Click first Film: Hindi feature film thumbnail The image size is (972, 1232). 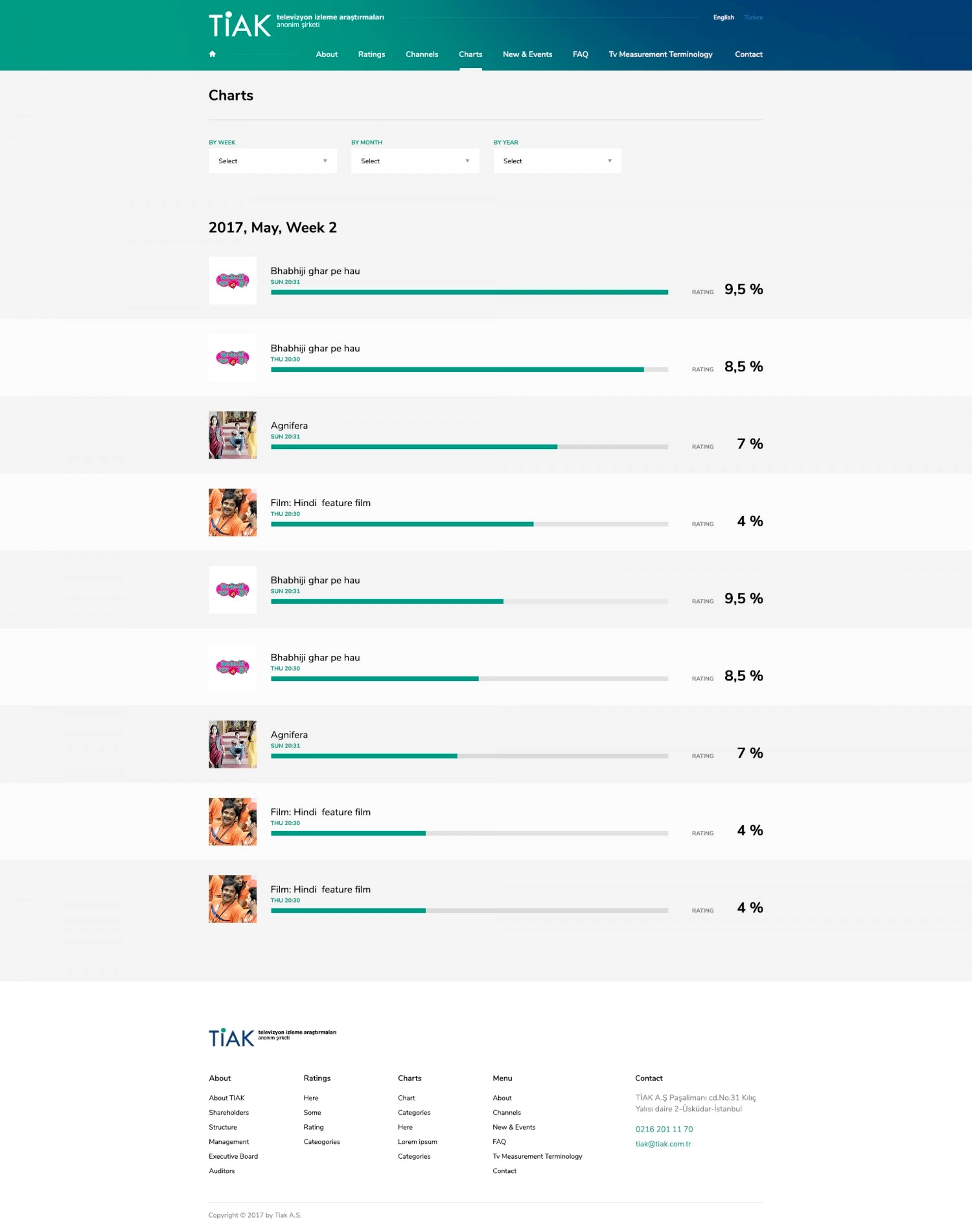pos(233,513)
